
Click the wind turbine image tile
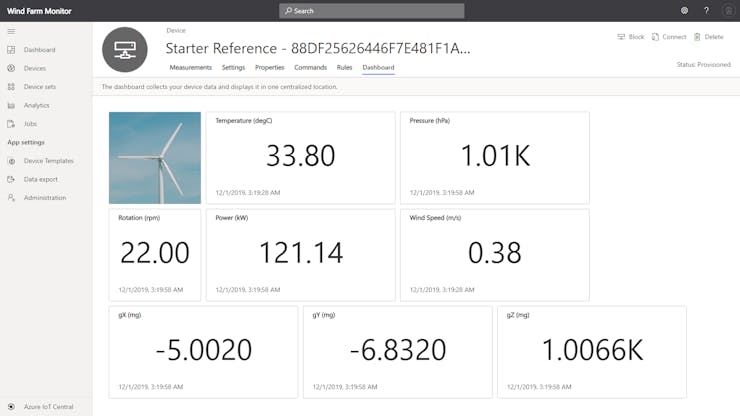(155, 157)
